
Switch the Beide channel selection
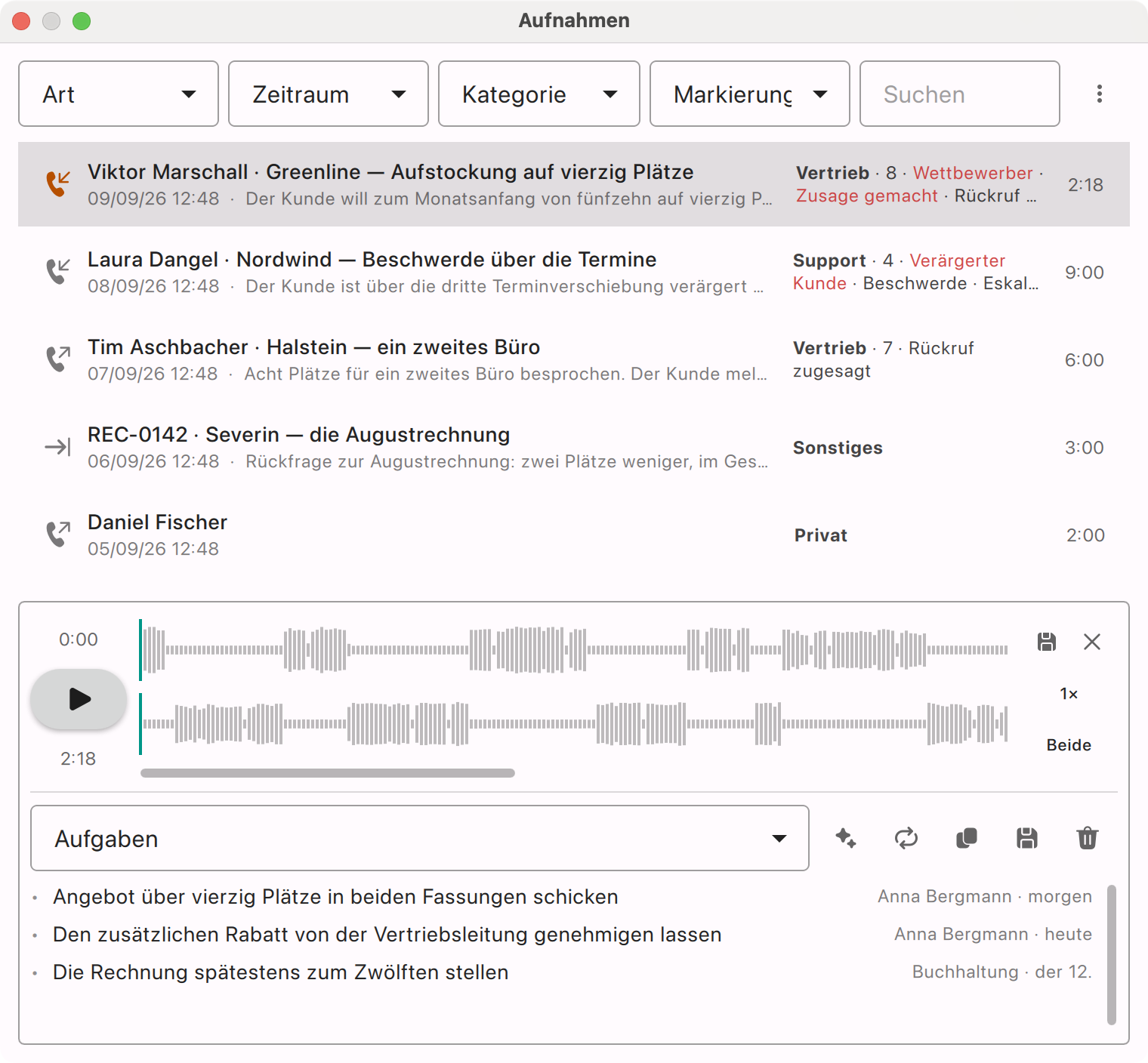pyautogui.click(x=1069, y=745)
